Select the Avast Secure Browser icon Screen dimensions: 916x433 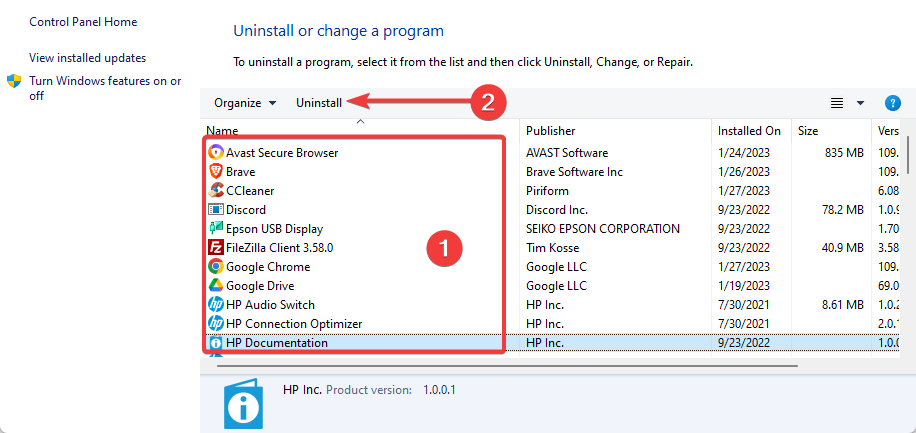[x=216, y=153]
